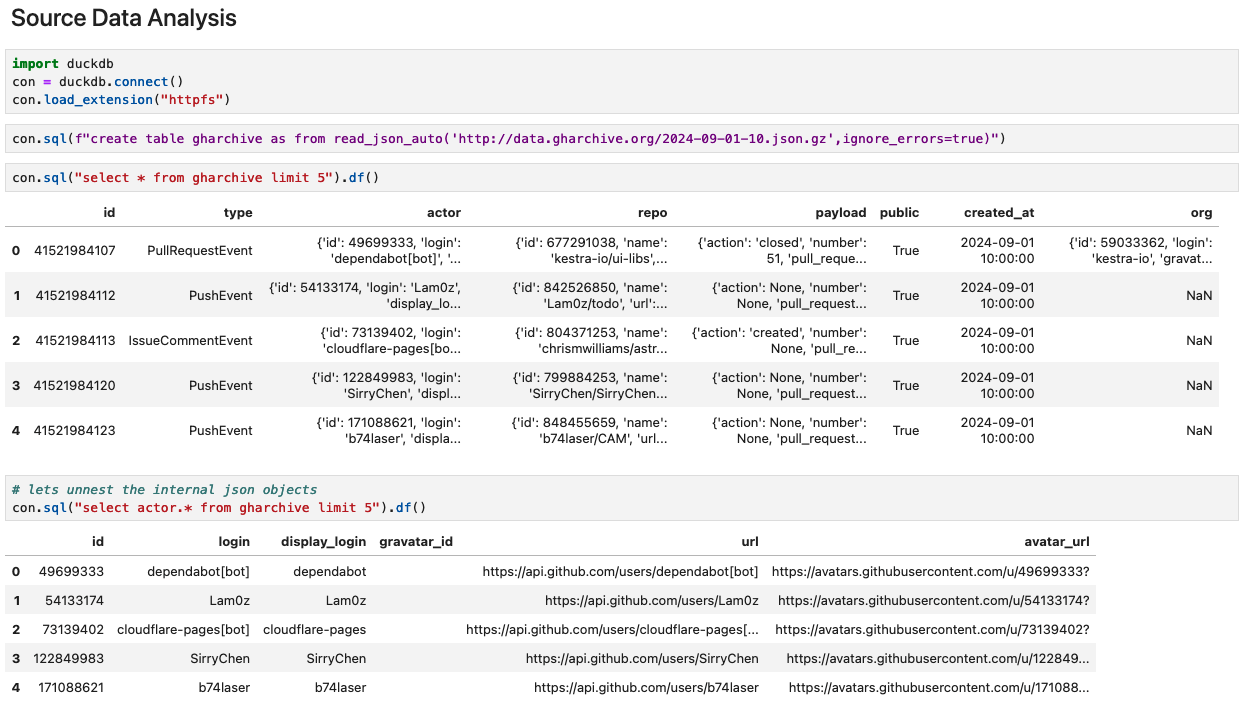Select the id value 41521984107
1250x715 pixels.
85,250
